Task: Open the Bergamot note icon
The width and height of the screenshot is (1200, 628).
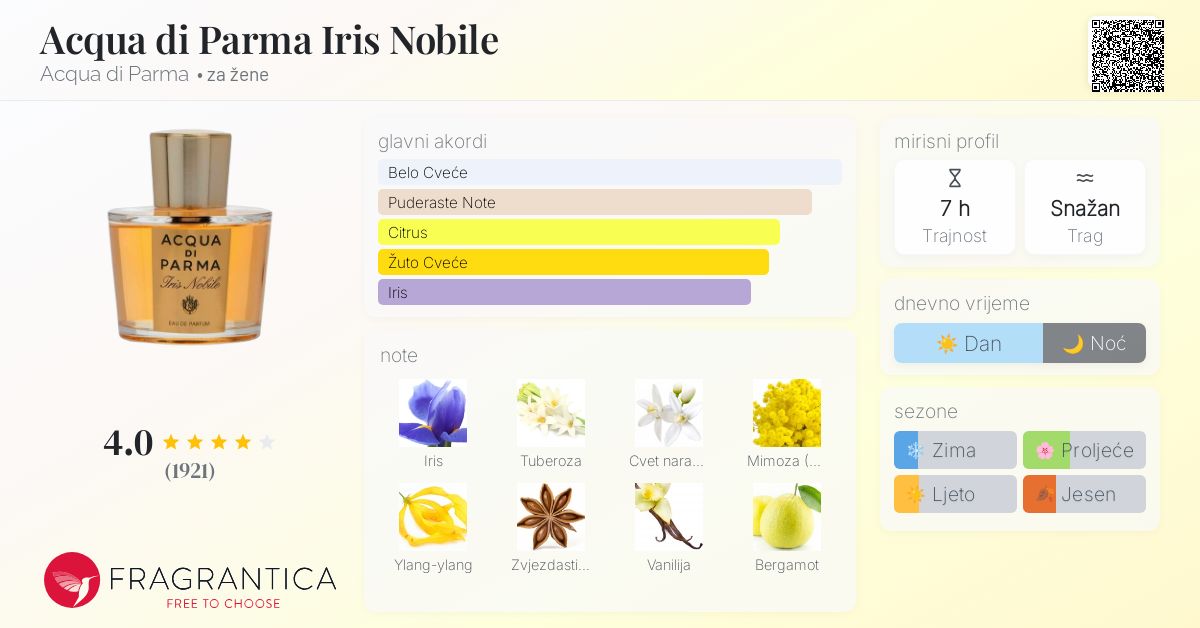Action: click(787, 516)
